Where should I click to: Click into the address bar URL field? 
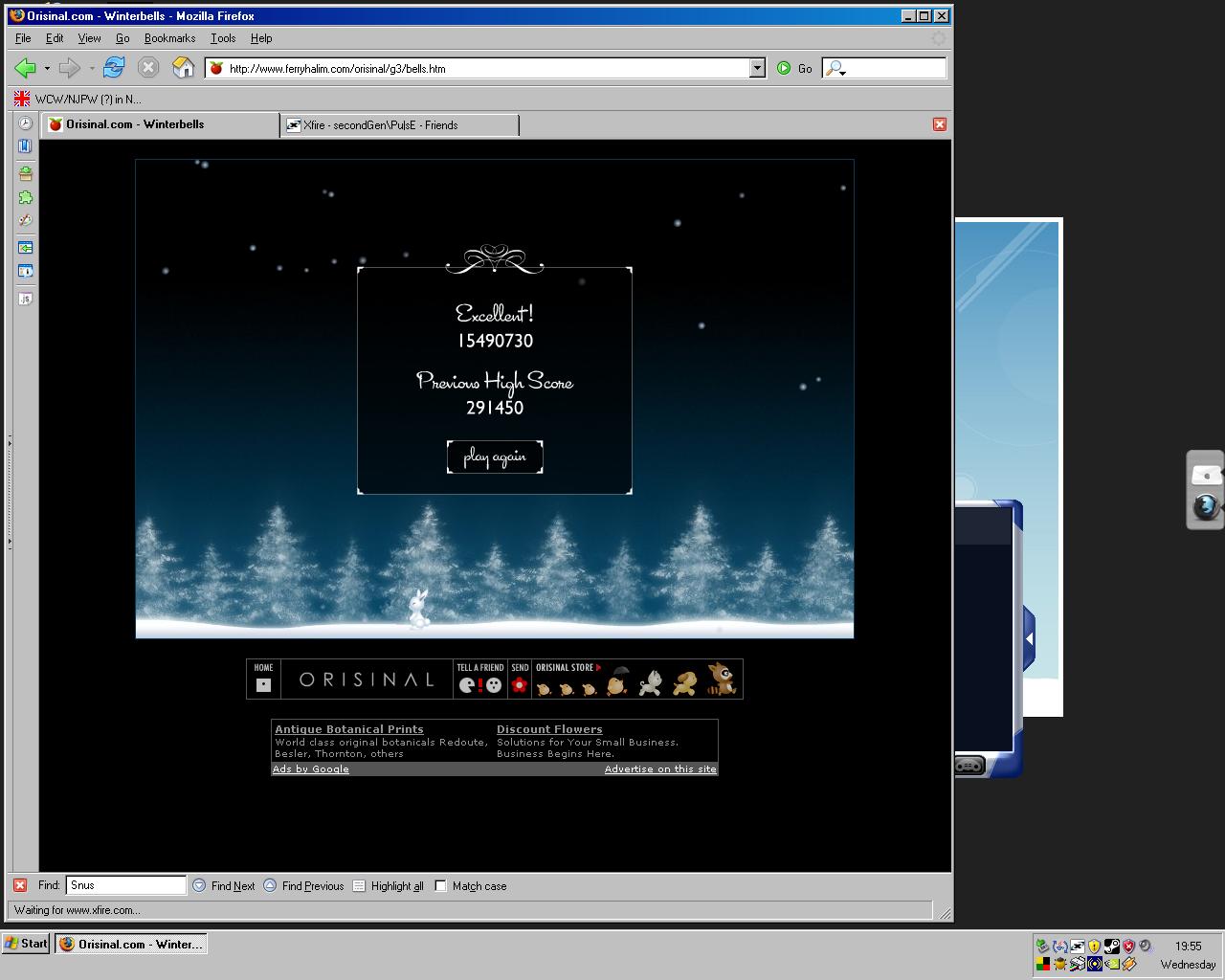click(x=486, y=68)
